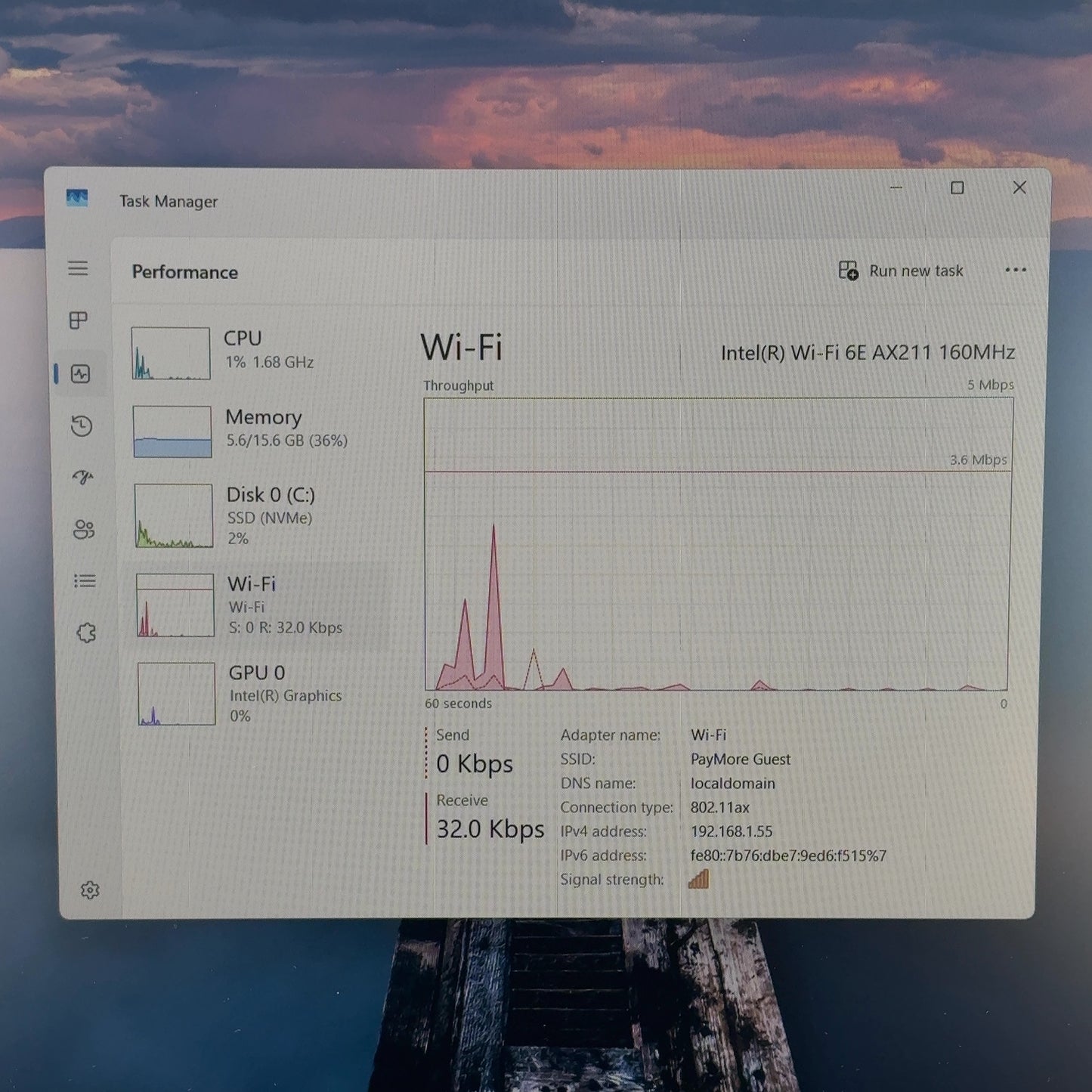Go to the Processes page icon
The width and height of the screenshot is (1092, 1092).
click(x=79, y=320)
